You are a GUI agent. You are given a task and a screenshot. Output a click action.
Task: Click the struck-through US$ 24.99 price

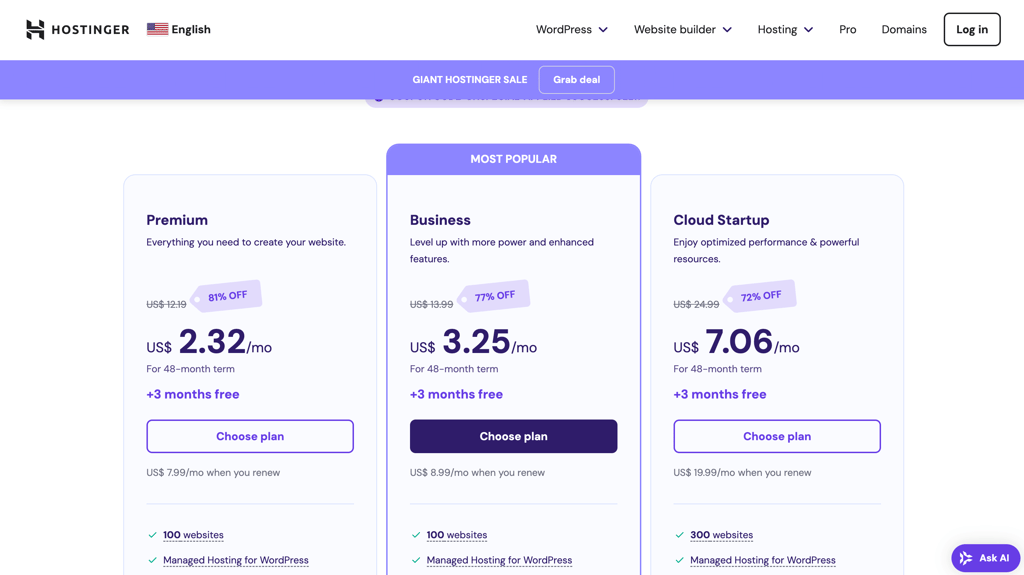click(696, 304)
